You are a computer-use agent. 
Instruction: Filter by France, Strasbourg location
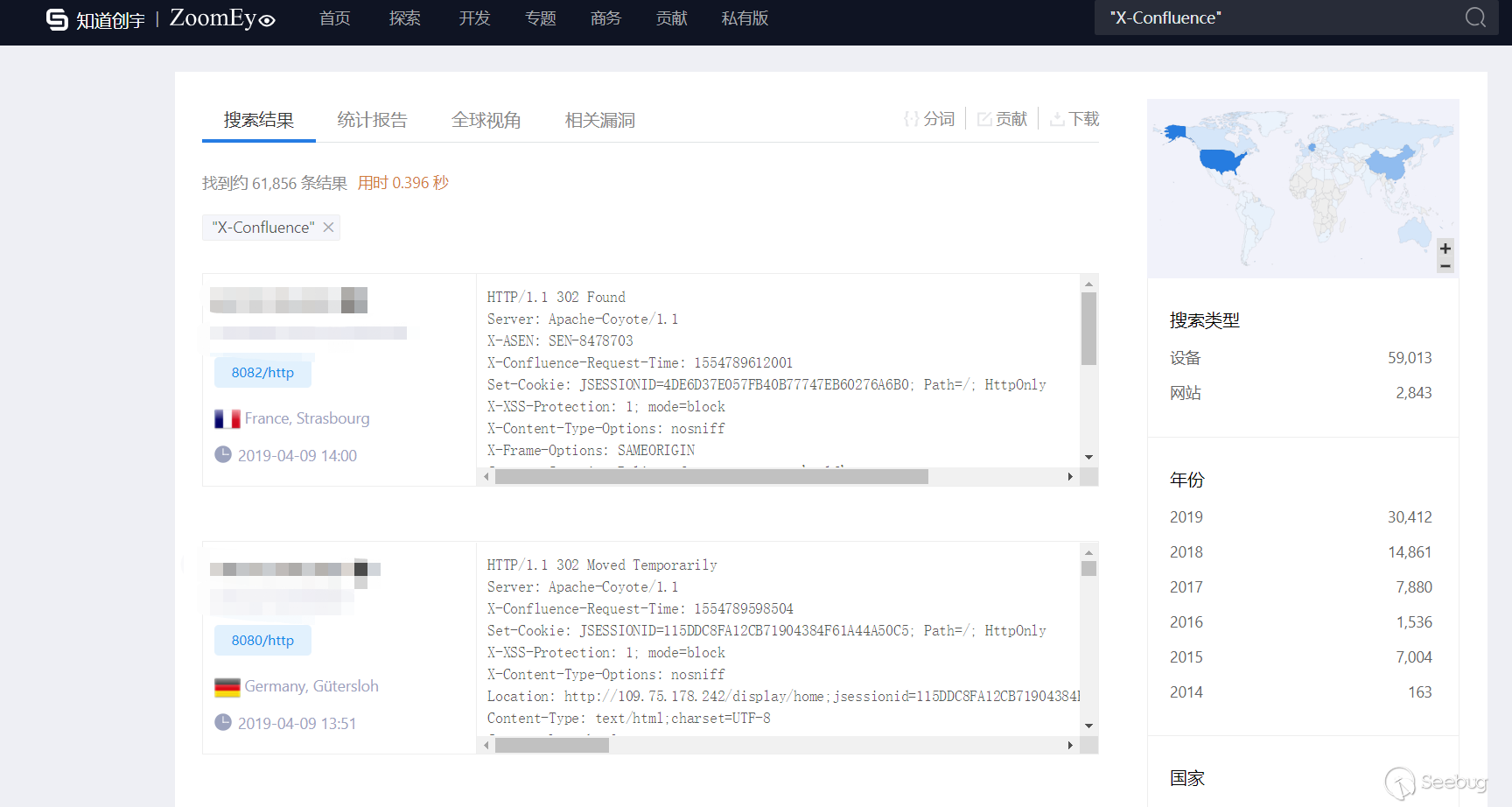coord(307,418)
